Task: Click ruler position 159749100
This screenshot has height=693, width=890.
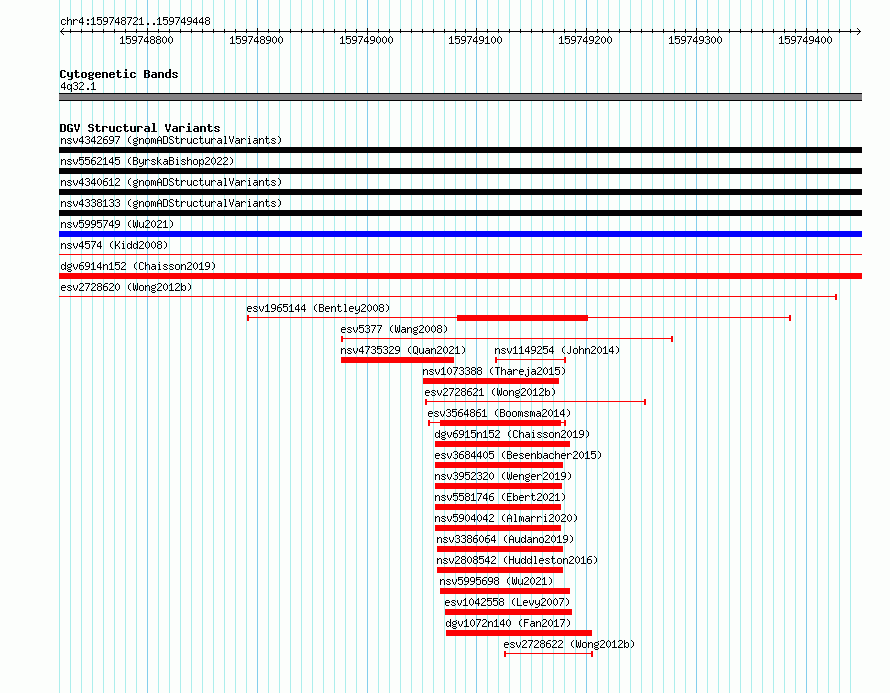Action: coord(475,40)
